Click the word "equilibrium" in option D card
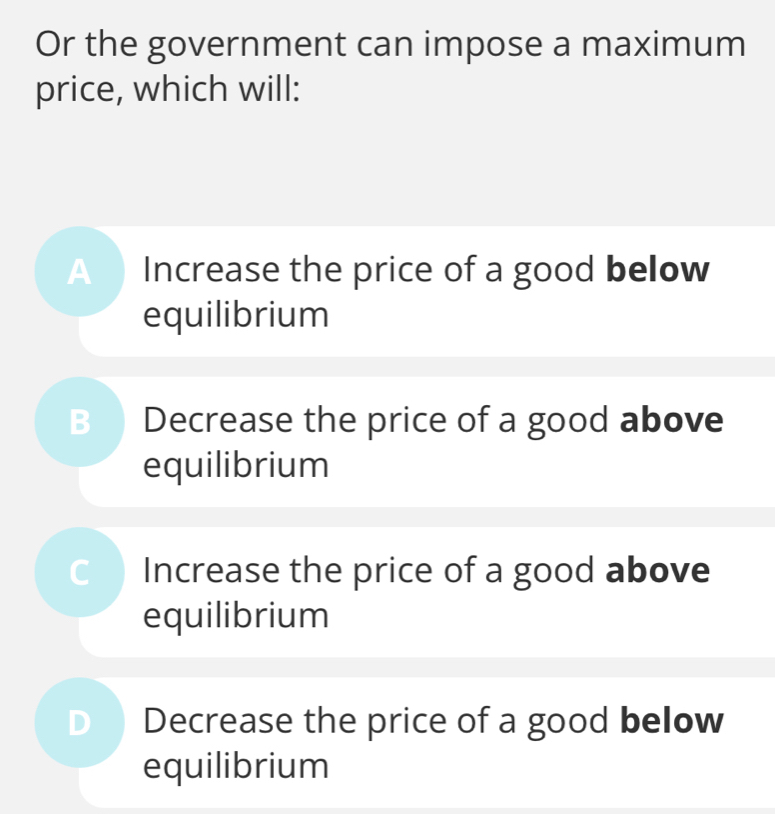Viewport: 775px width, 814px height. tap(235, 766)
